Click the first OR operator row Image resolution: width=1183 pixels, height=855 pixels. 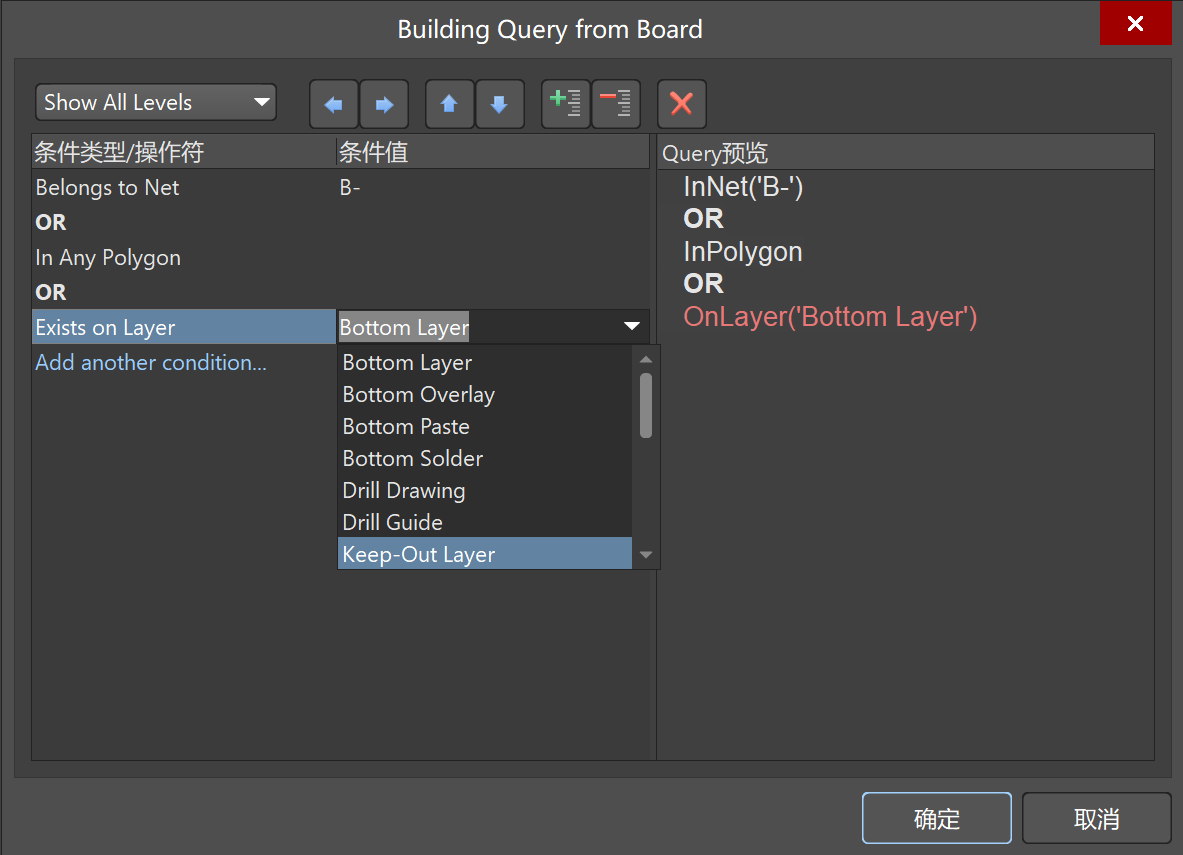pos(51,223)
